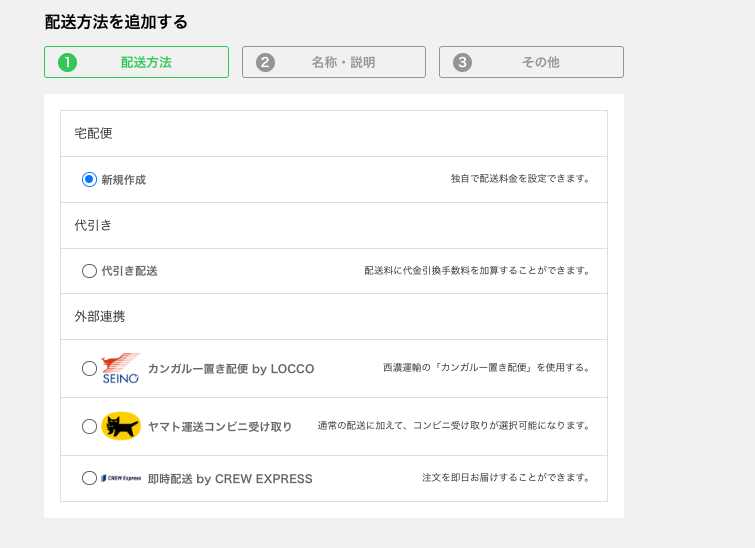Select the 代引き配送 radio button
Screen dimensions: 755x548
(89, 271)
